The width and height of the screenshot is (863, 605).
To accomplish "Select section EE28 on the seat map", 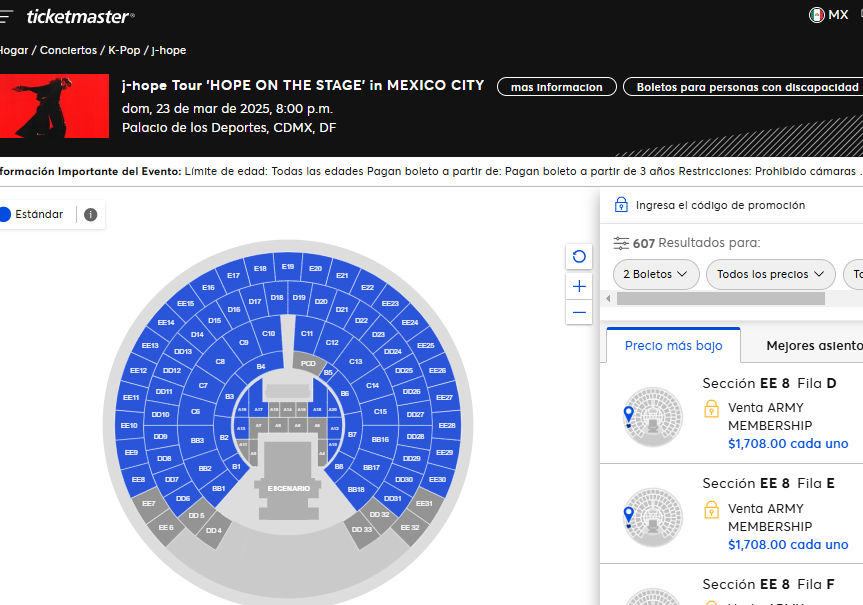I will (x=447, y=426).
